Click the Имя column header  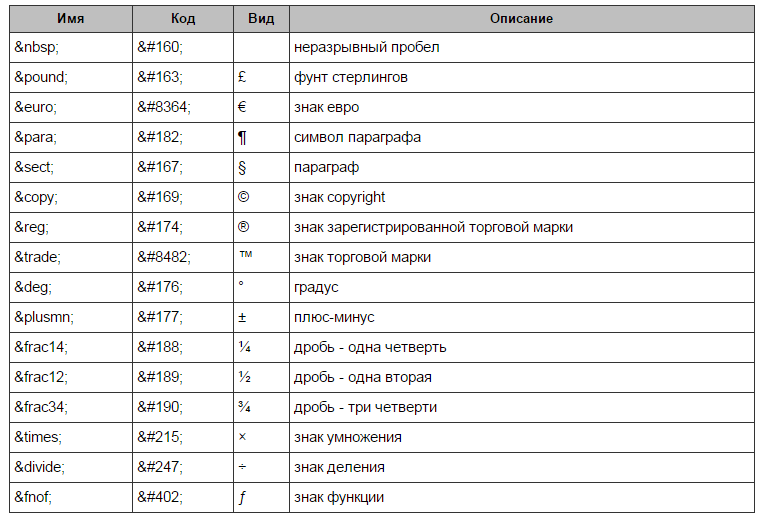pos(71,19)
